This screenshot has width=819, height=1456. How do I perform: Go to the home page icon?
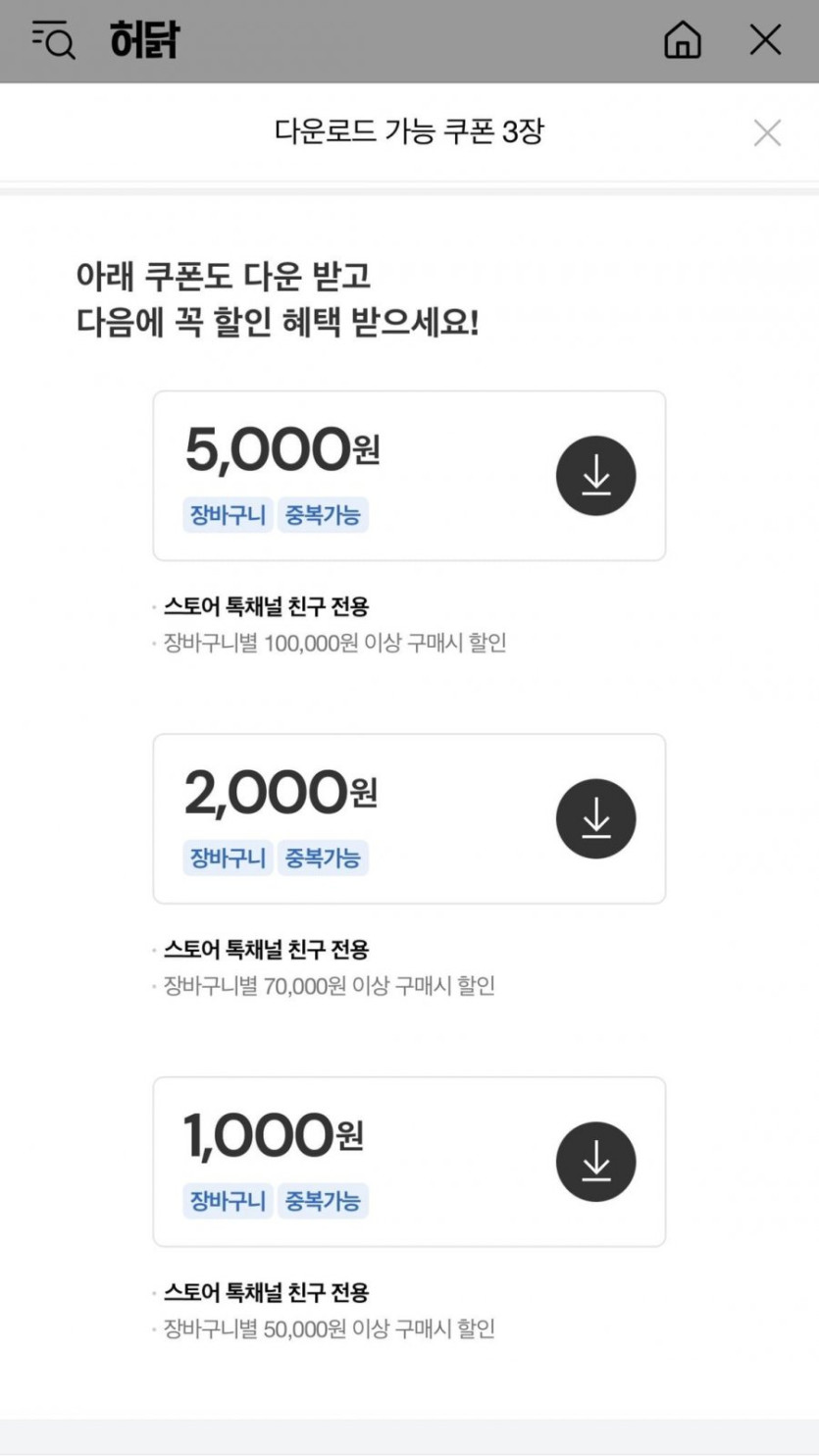(683, 41)
